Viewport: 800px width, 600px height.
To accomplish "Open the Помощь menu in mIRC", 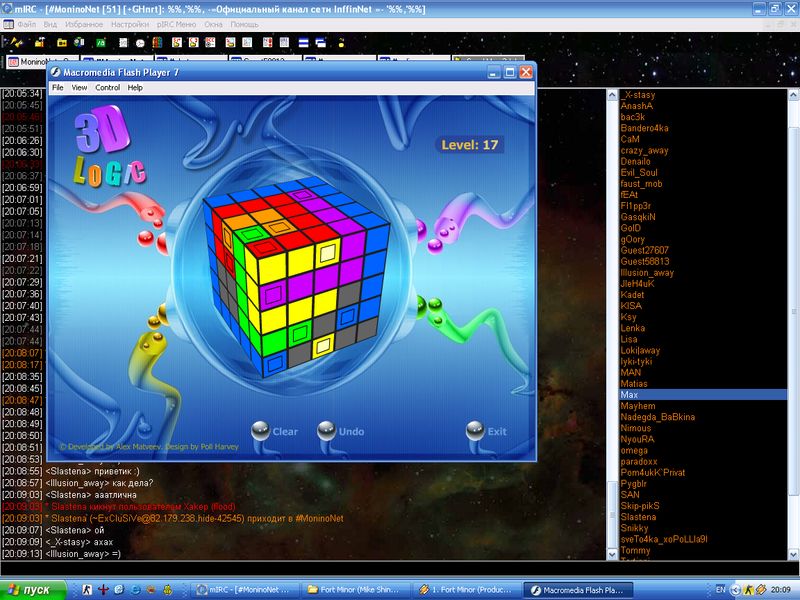I will [244, 24].
